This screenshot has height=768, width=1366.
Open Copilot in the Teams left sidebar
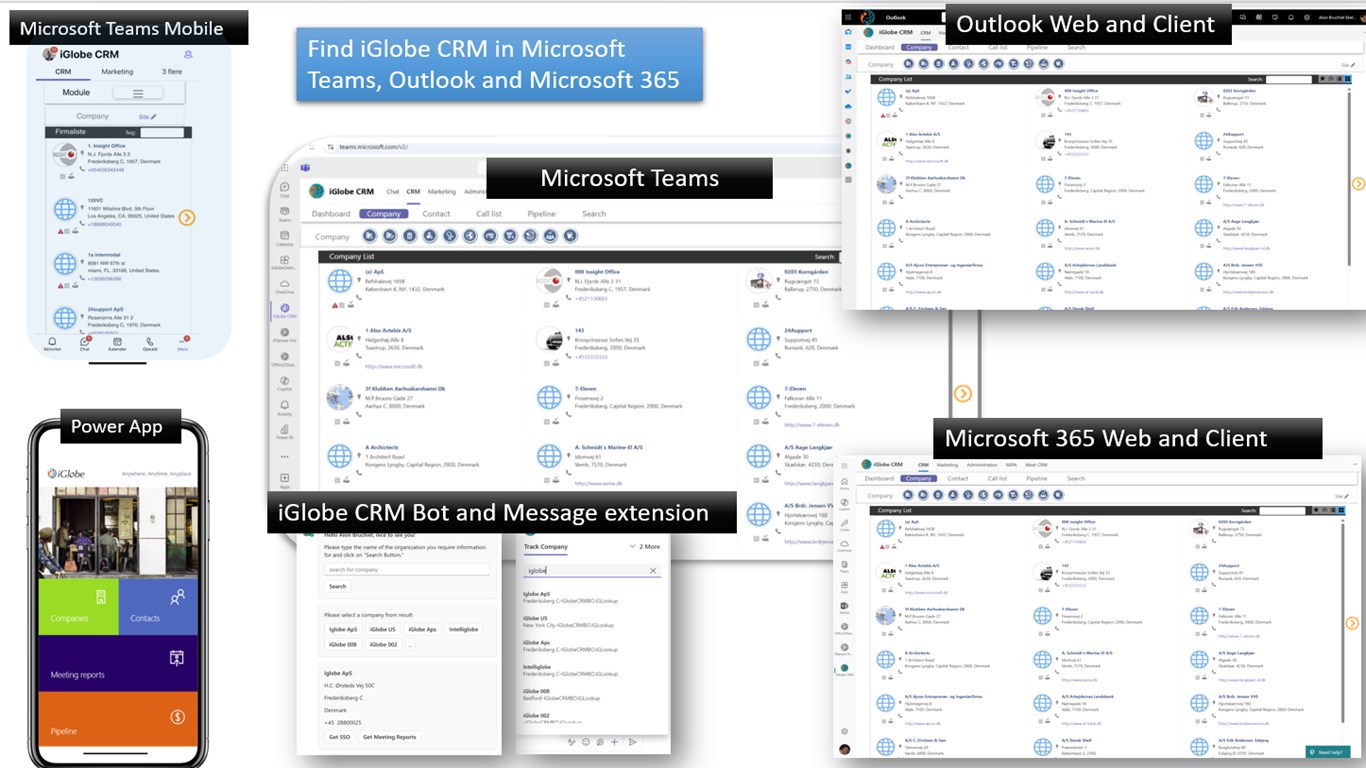coord(285,383)
